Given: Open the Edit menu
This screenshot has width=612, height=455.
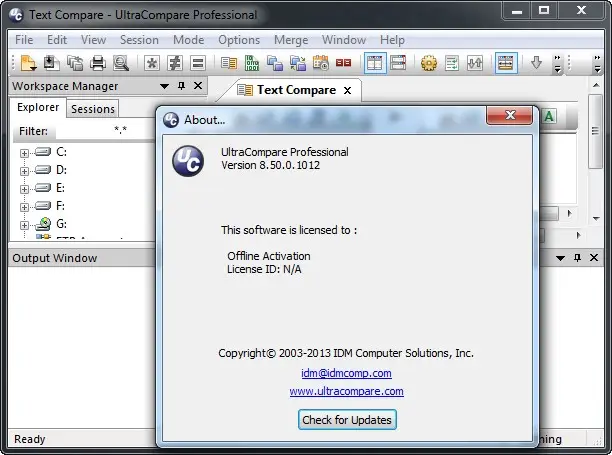Looking at the screenshot, I should point(57,40).
